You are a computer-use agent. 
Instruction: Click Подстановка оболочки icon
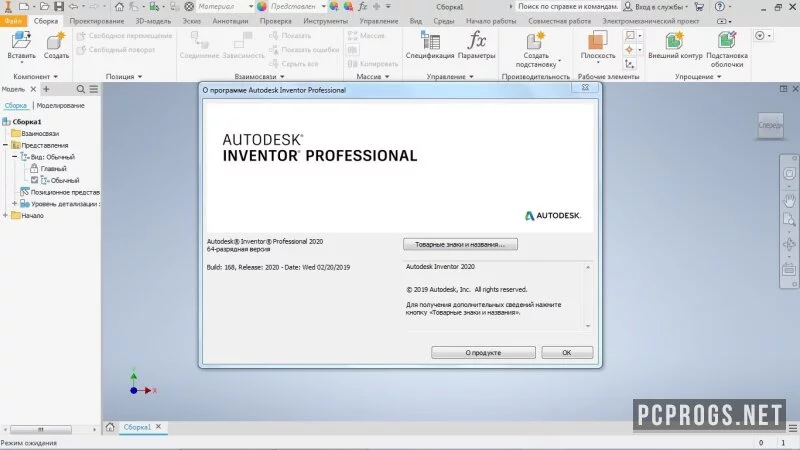click(727, 41)
